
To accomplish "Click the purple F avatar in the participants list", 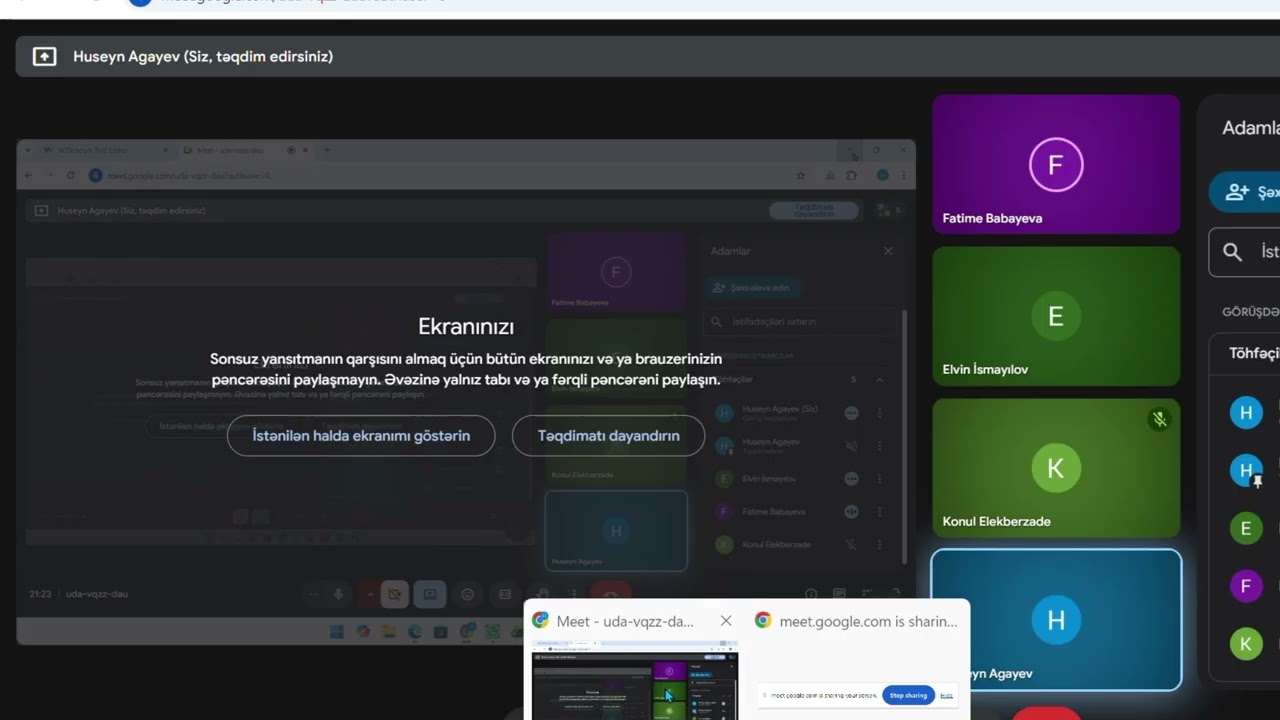I will click(x=1246, y=586).
